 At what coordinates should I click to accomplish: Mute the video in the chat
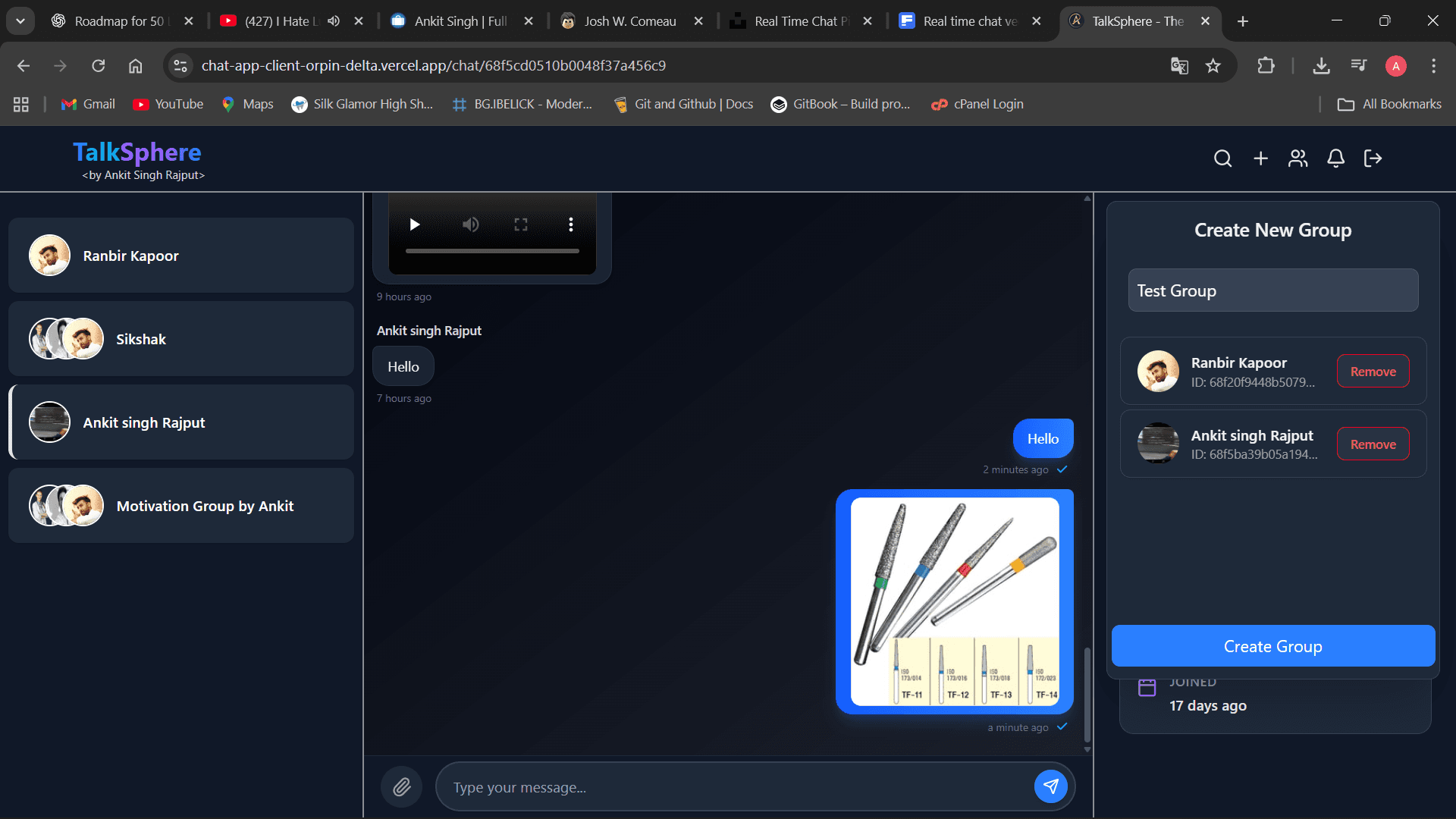pyautogui.click(x=471, y=224)
